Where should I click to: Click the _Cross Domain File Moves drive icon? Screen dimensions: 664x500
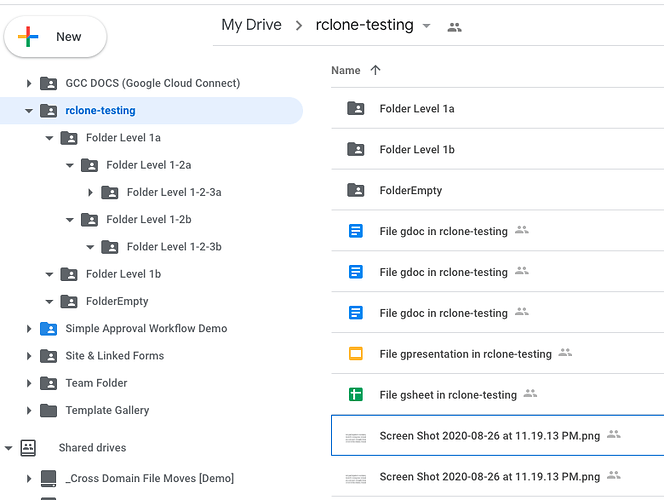click(x=49, y=478)
